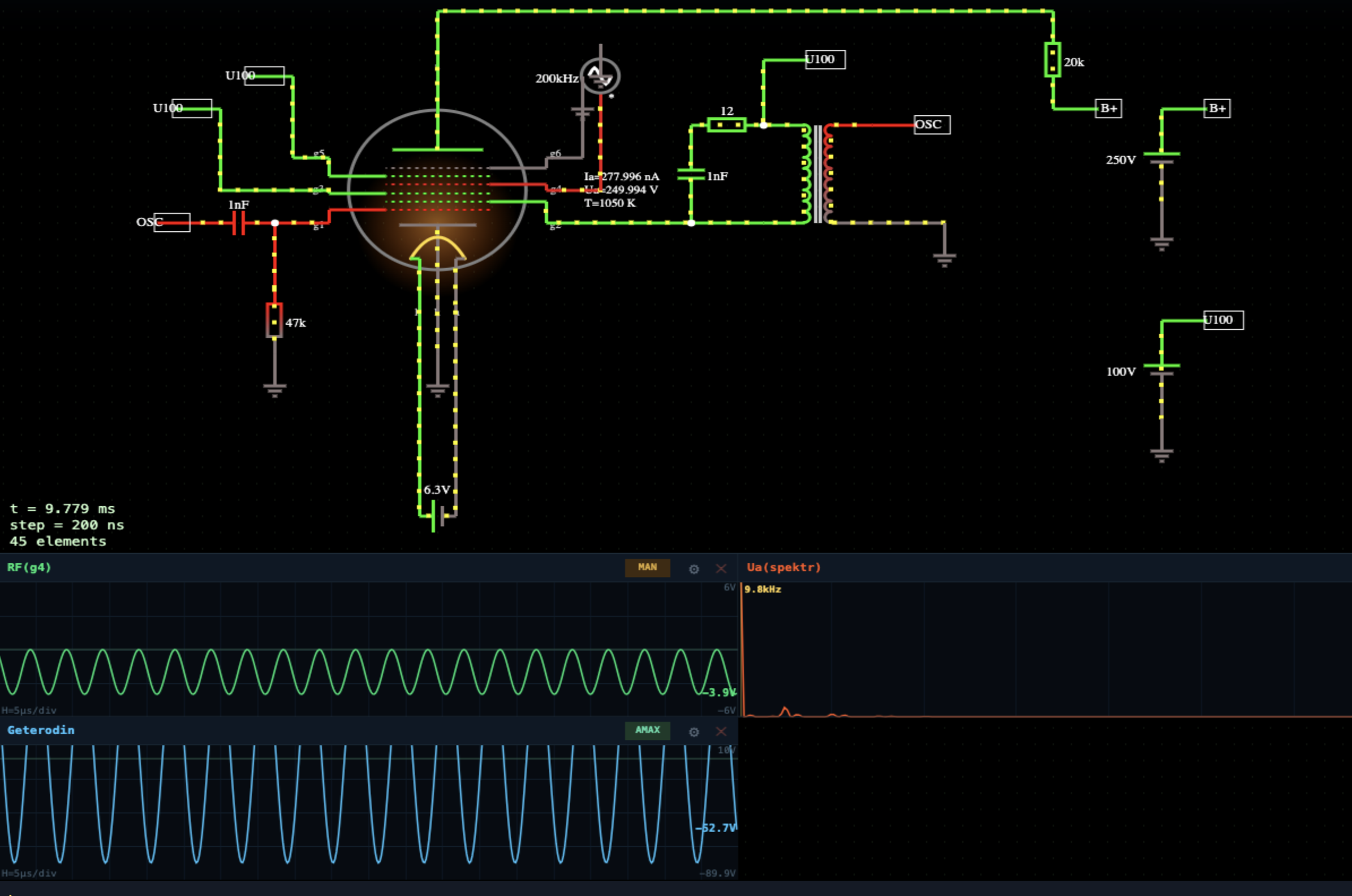Open settings gear of Geterodin scope
The width and height of the screenshot is (1352, 896).
694,732
